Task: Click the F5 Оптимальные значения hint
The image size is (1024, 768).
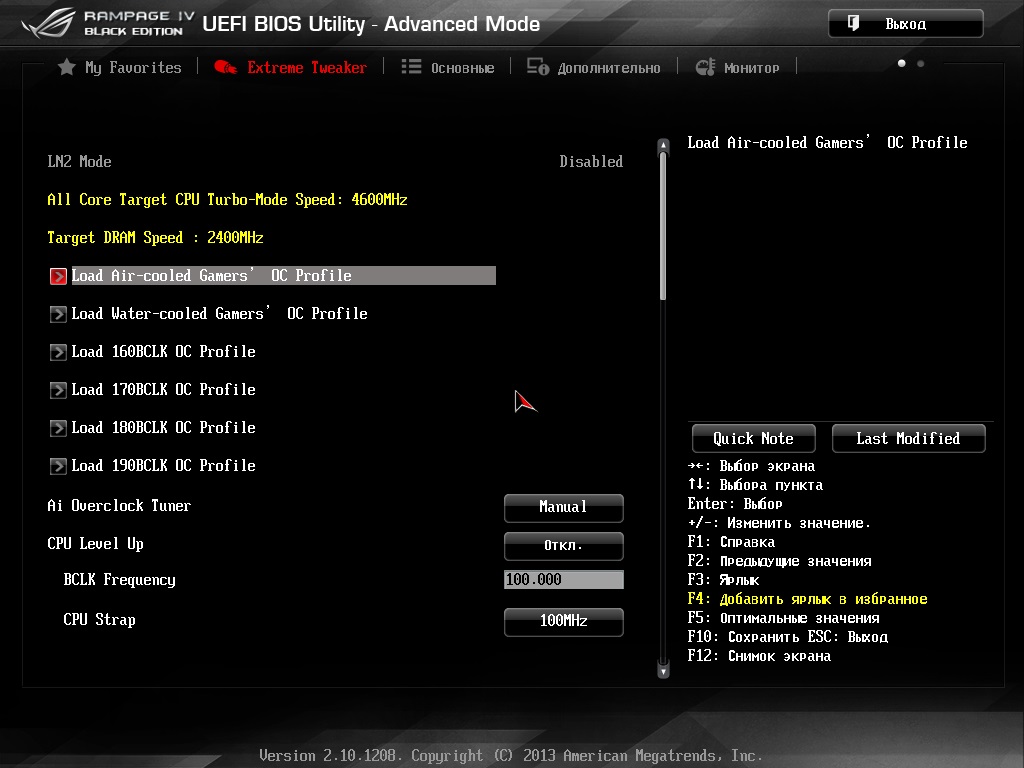Action: coord(784,618)
